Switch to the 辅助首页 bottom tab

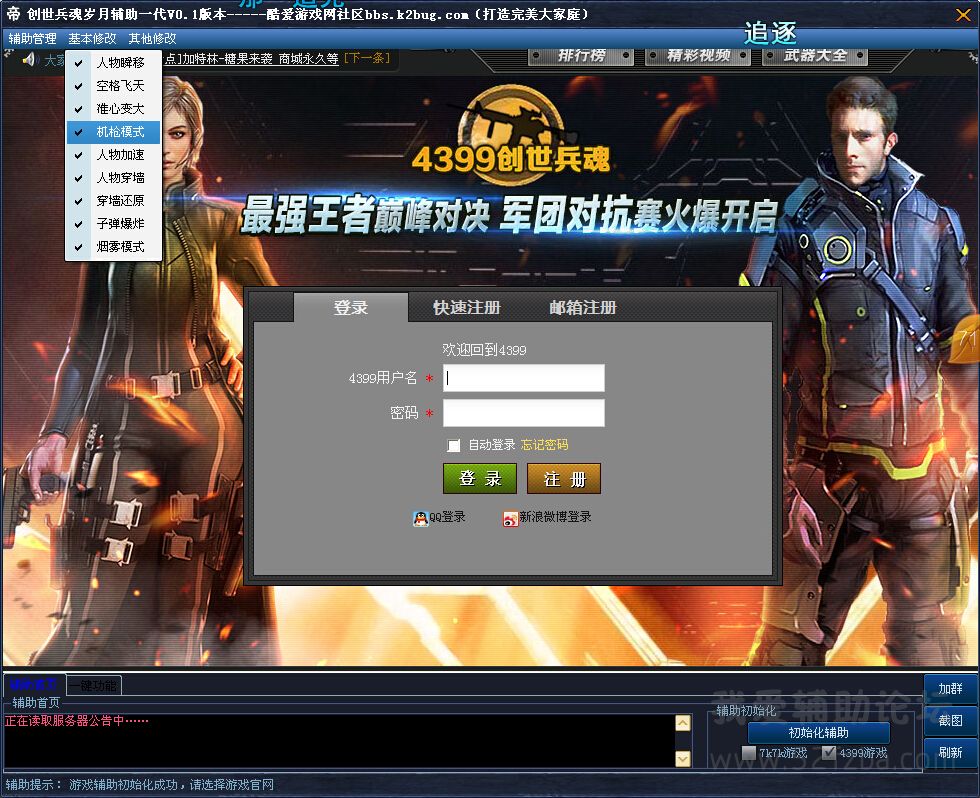click(34, 685)
